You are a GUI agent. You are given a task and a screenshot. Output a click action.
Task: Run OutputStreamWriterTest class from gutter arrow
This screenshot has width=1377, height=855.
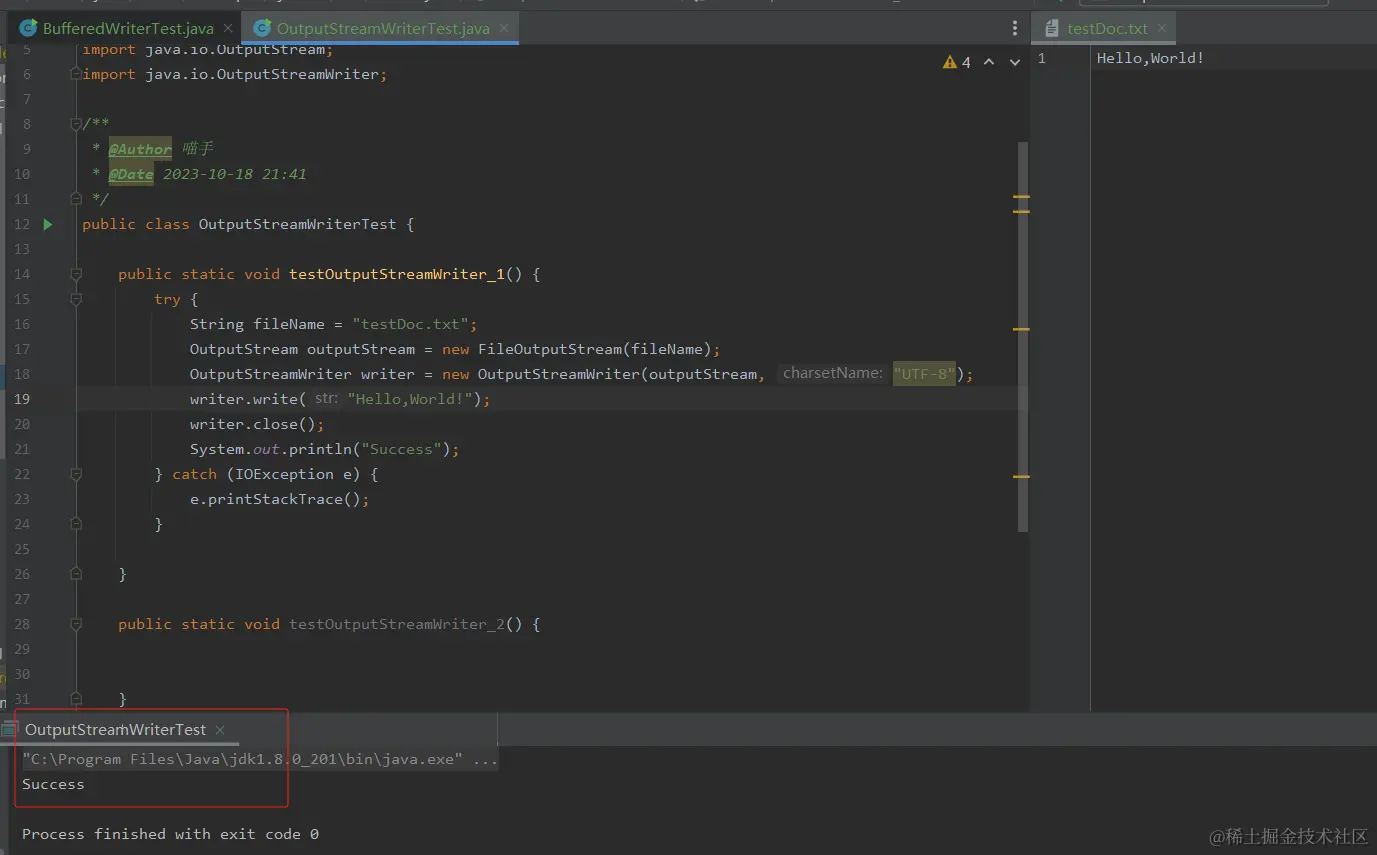(47, 224)
